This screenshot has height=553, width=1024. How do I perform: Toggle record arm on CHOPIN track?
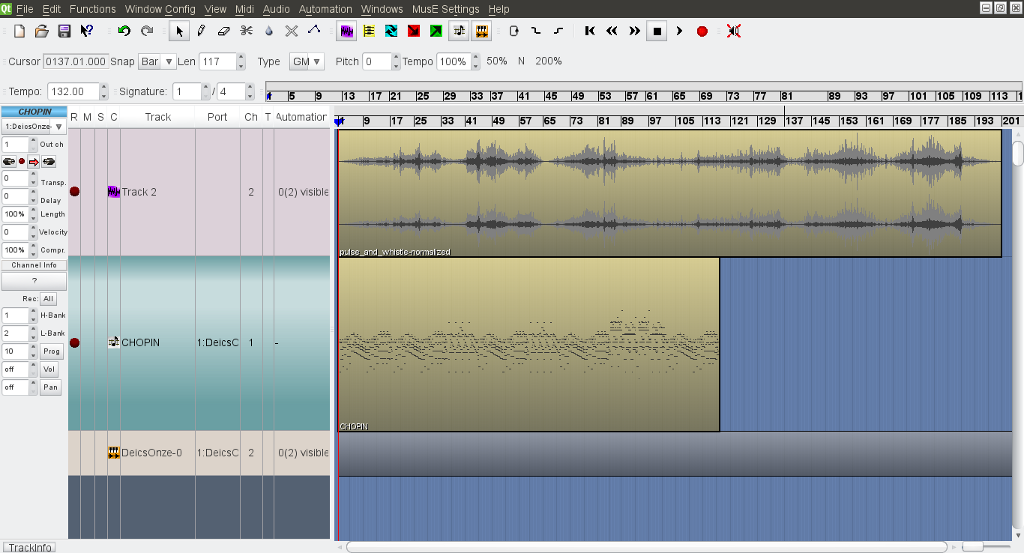(74, 342)
